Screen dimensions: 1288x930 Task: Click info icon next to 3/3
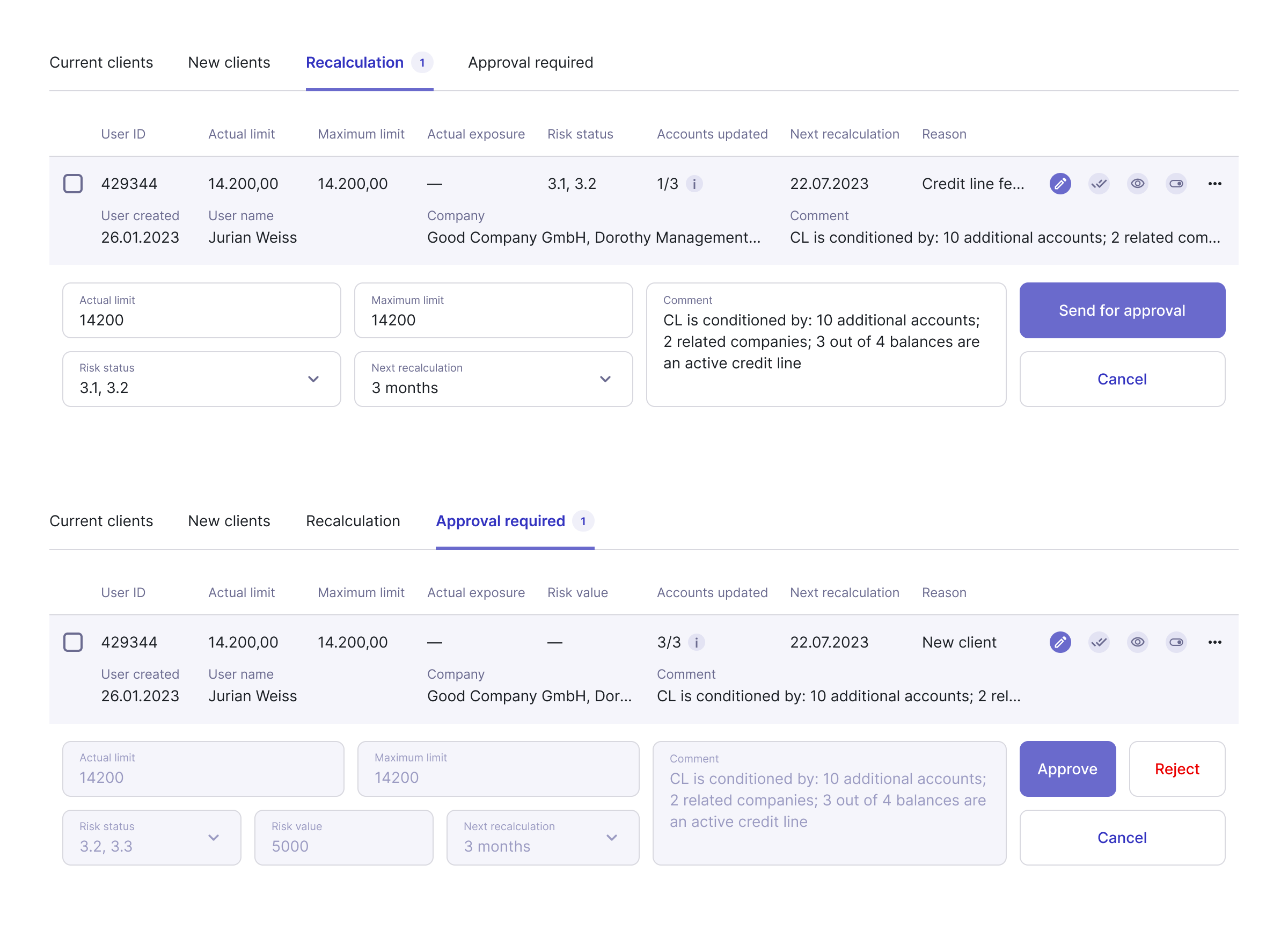pos(696,643)
